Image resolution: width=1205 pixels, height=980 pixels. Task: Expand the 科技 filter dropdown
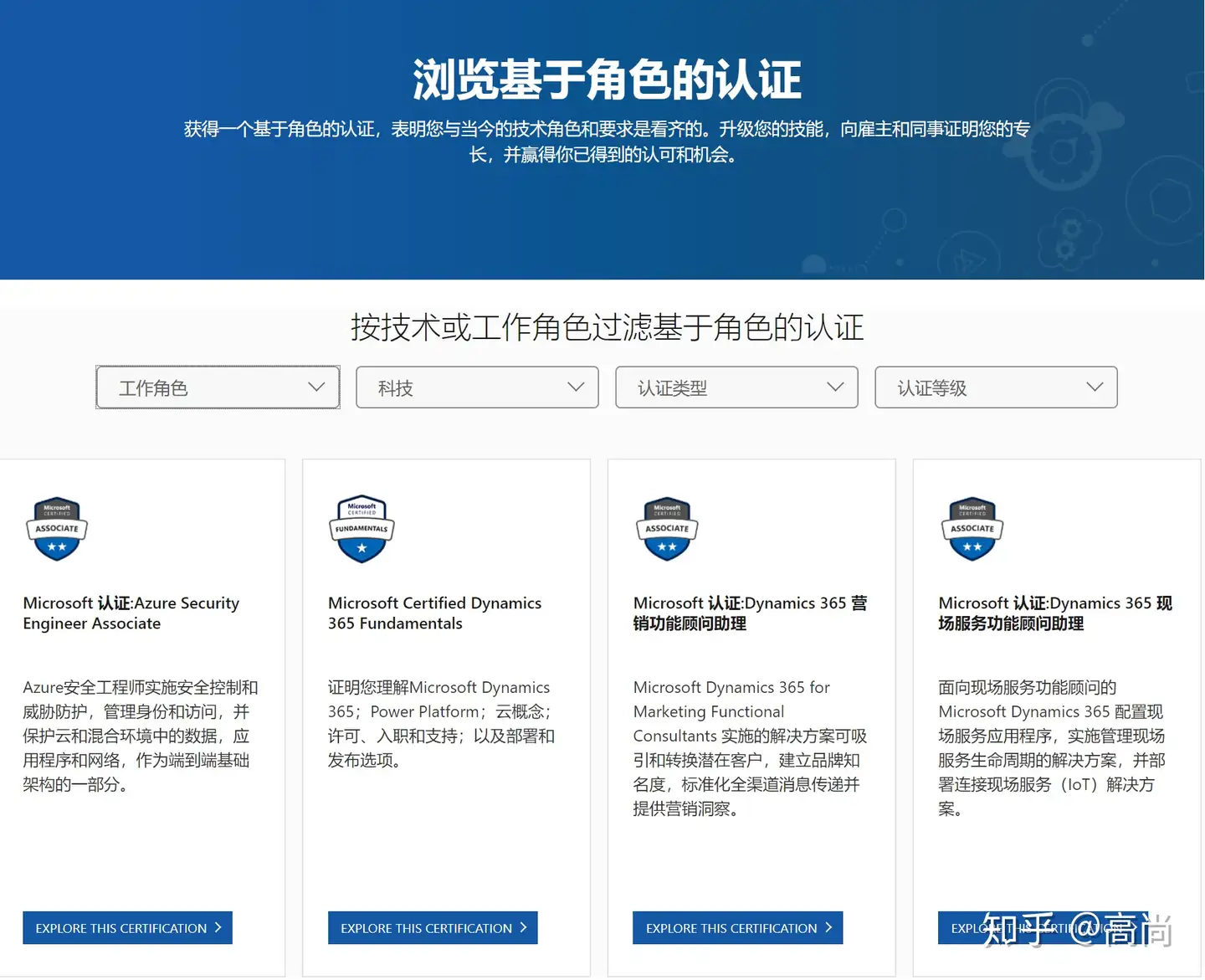click(x=477, y=387)
